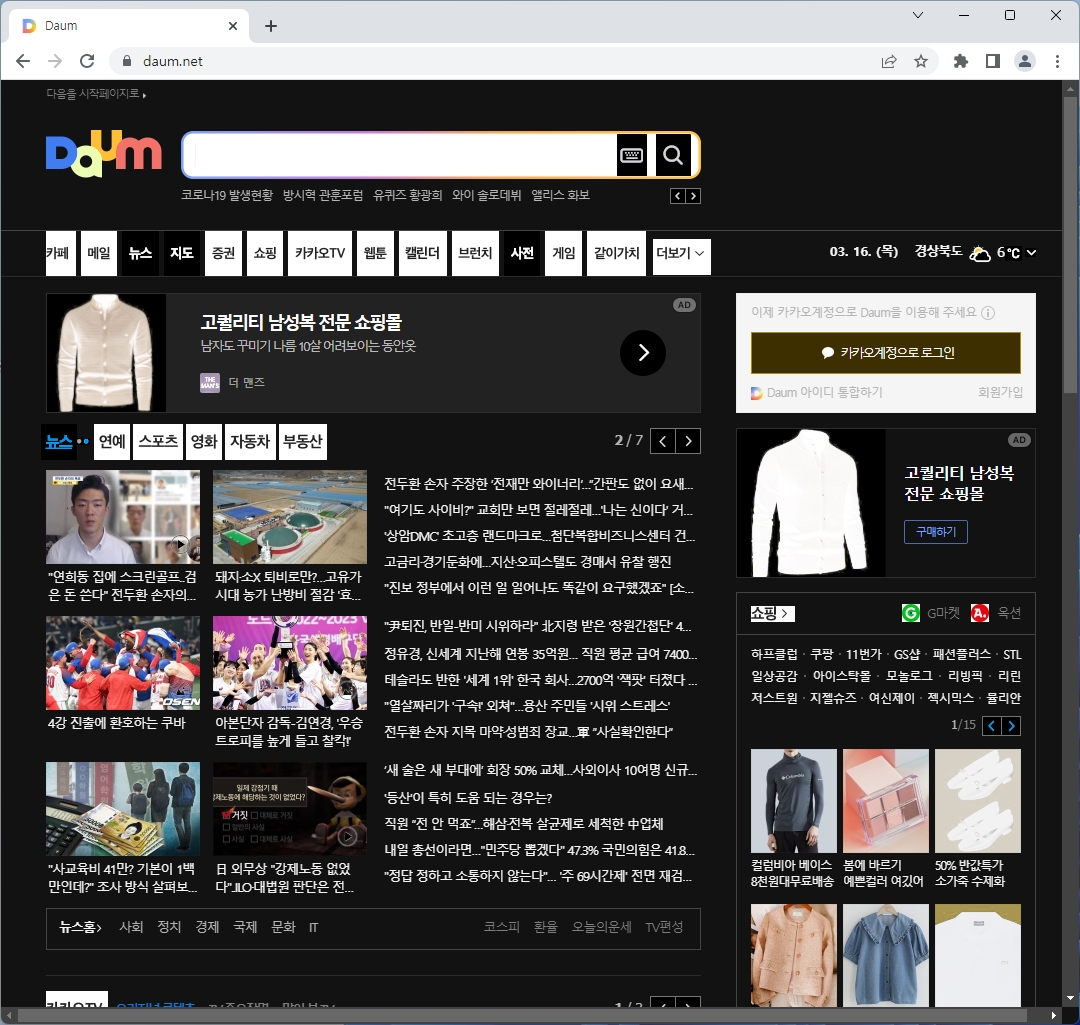
Task: Switch to the 스포츠 news tab
Action: tap(158, 442)
